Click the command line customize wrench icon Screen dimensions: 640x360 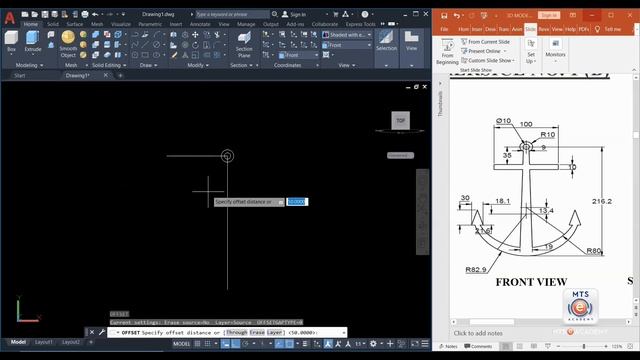tap(102, 332)
